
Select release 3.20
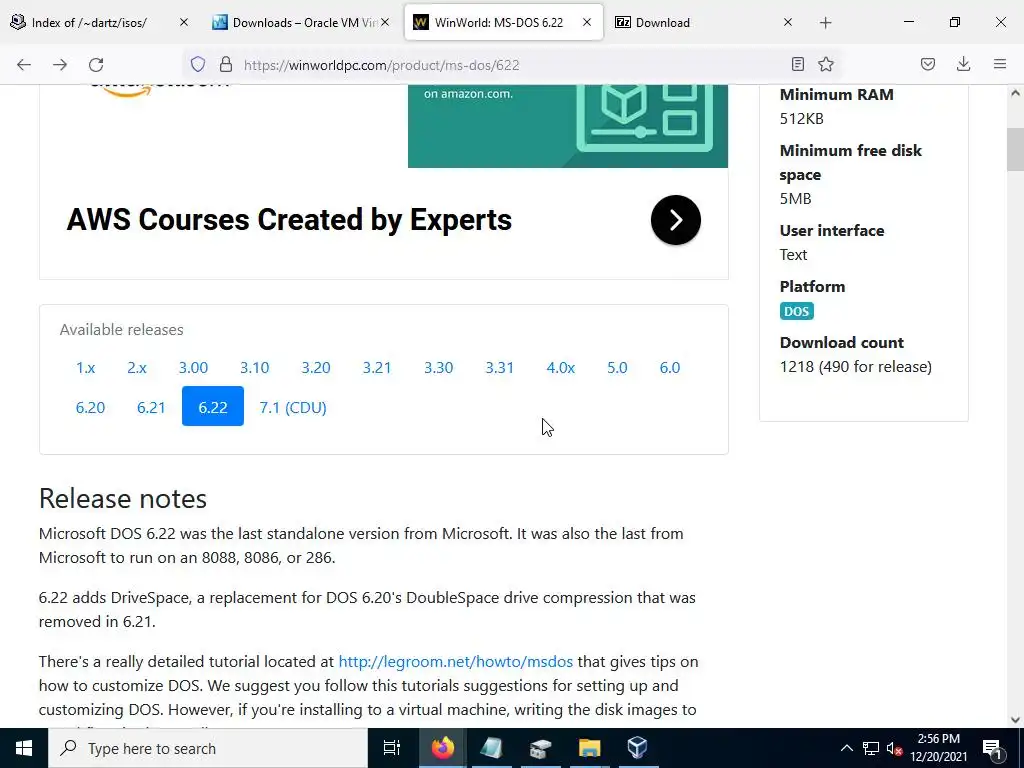coord(316,368)
